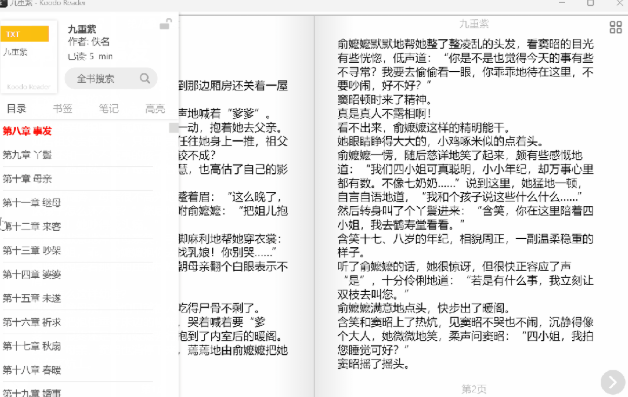Click the text line 窦昭摇了摇头。
The width and height of the screenshot is (628, 397).
(373, 364)
